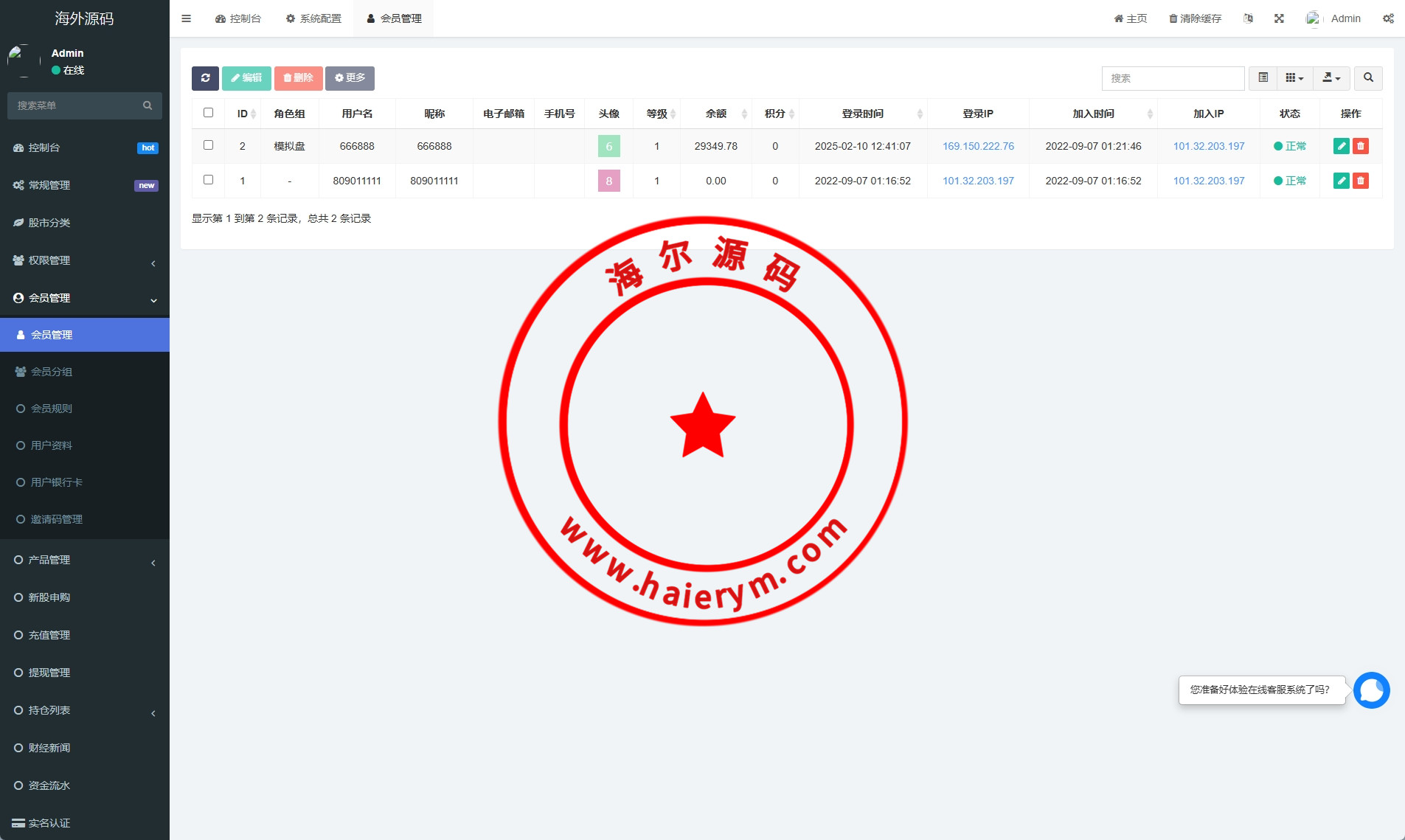
Task: Toggle fullscreen mode icon in top bar
Action: 1279,18
